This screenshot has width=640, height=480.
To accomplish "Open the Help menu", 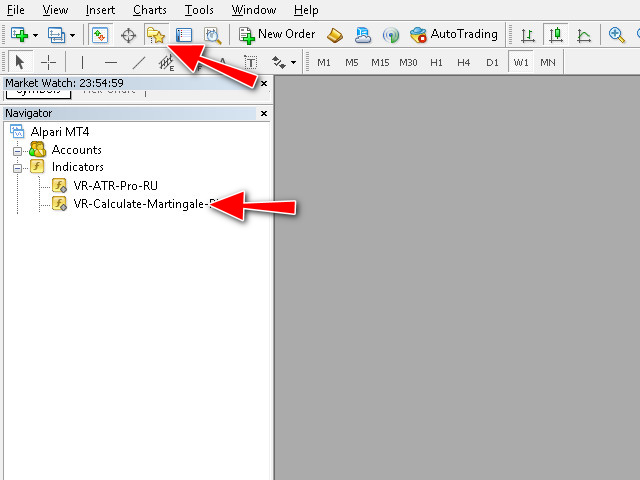I will 306,10.
